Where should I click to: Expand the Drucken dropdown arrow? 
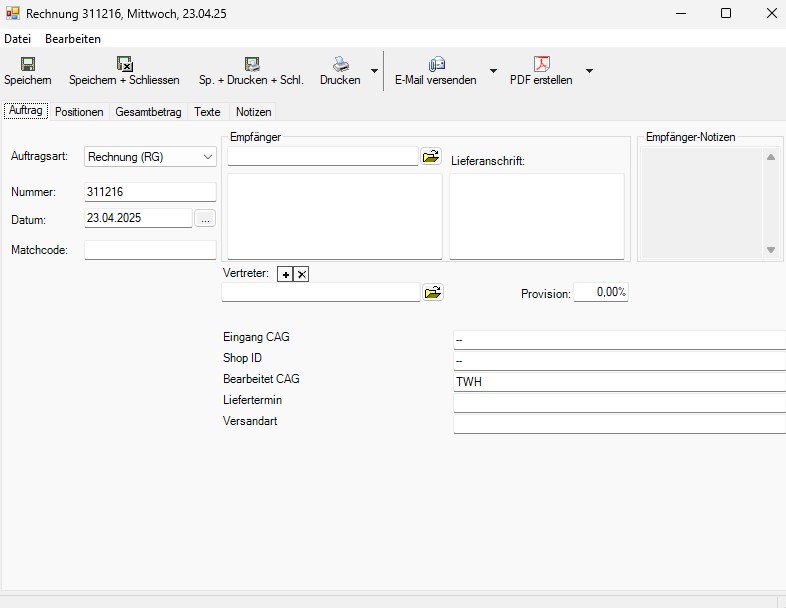374,71
